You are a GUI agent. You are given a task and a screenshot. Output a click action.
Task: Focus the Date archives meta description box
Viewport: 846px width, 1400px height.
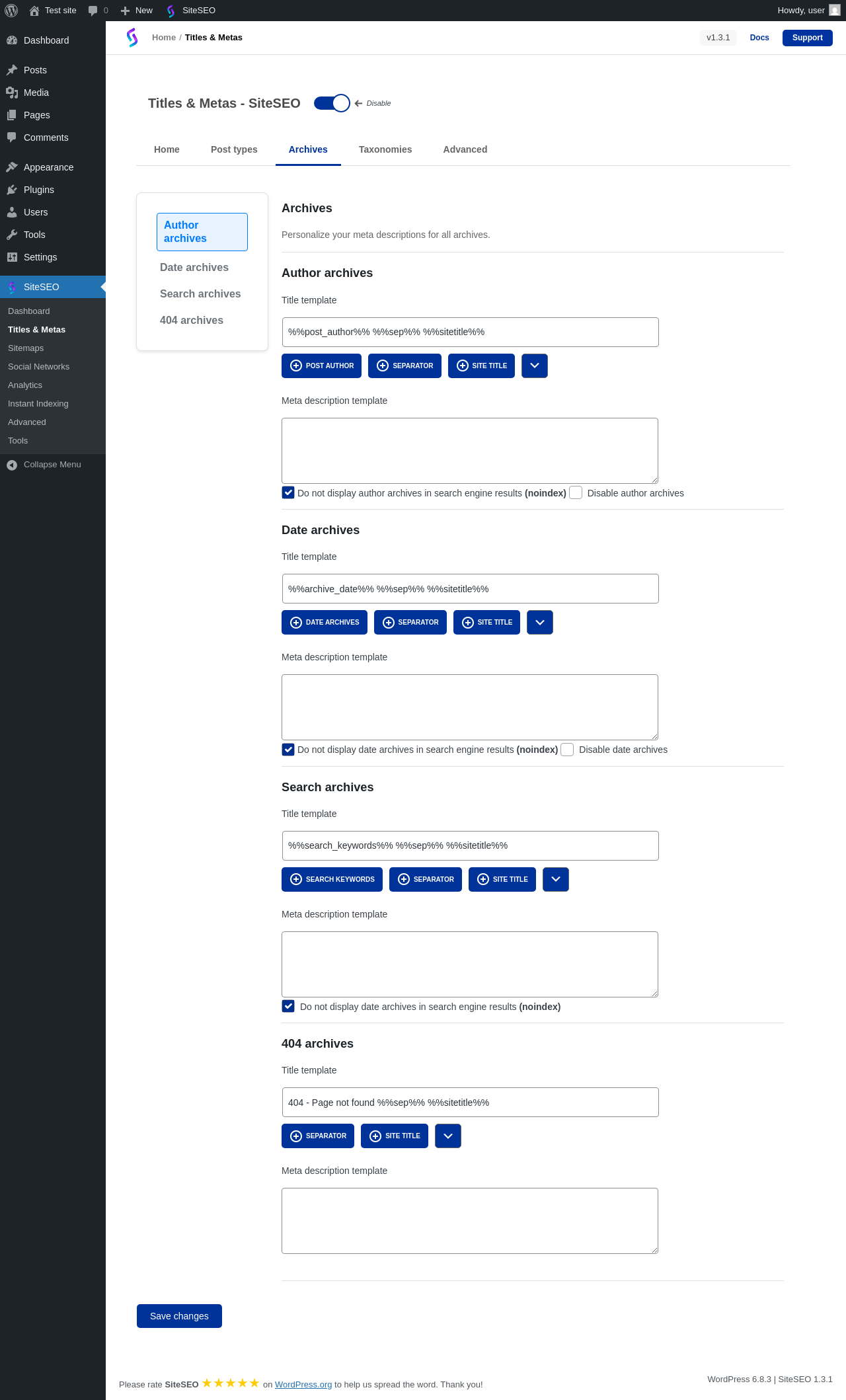470,707
